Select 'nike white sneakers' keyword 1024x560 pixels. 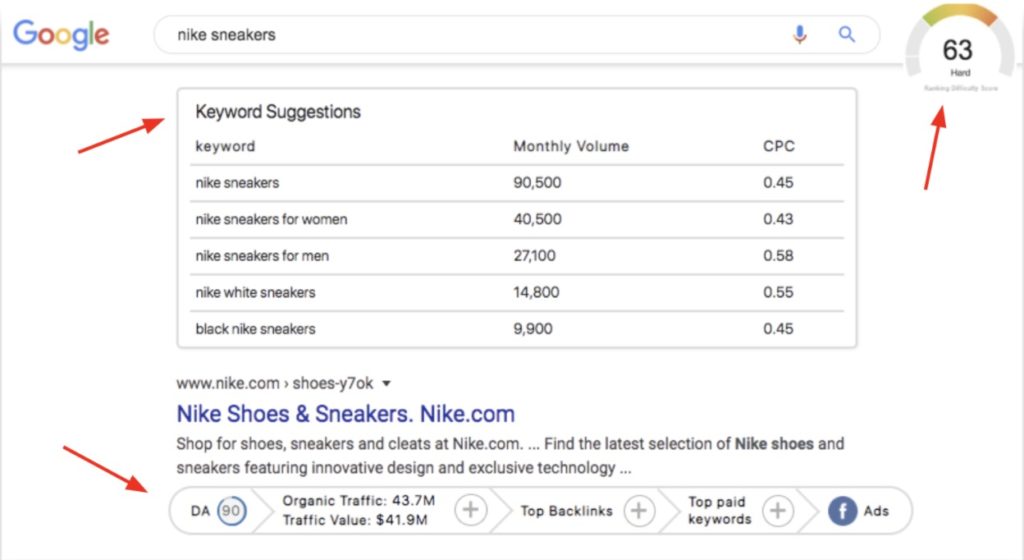click(255, 292)
